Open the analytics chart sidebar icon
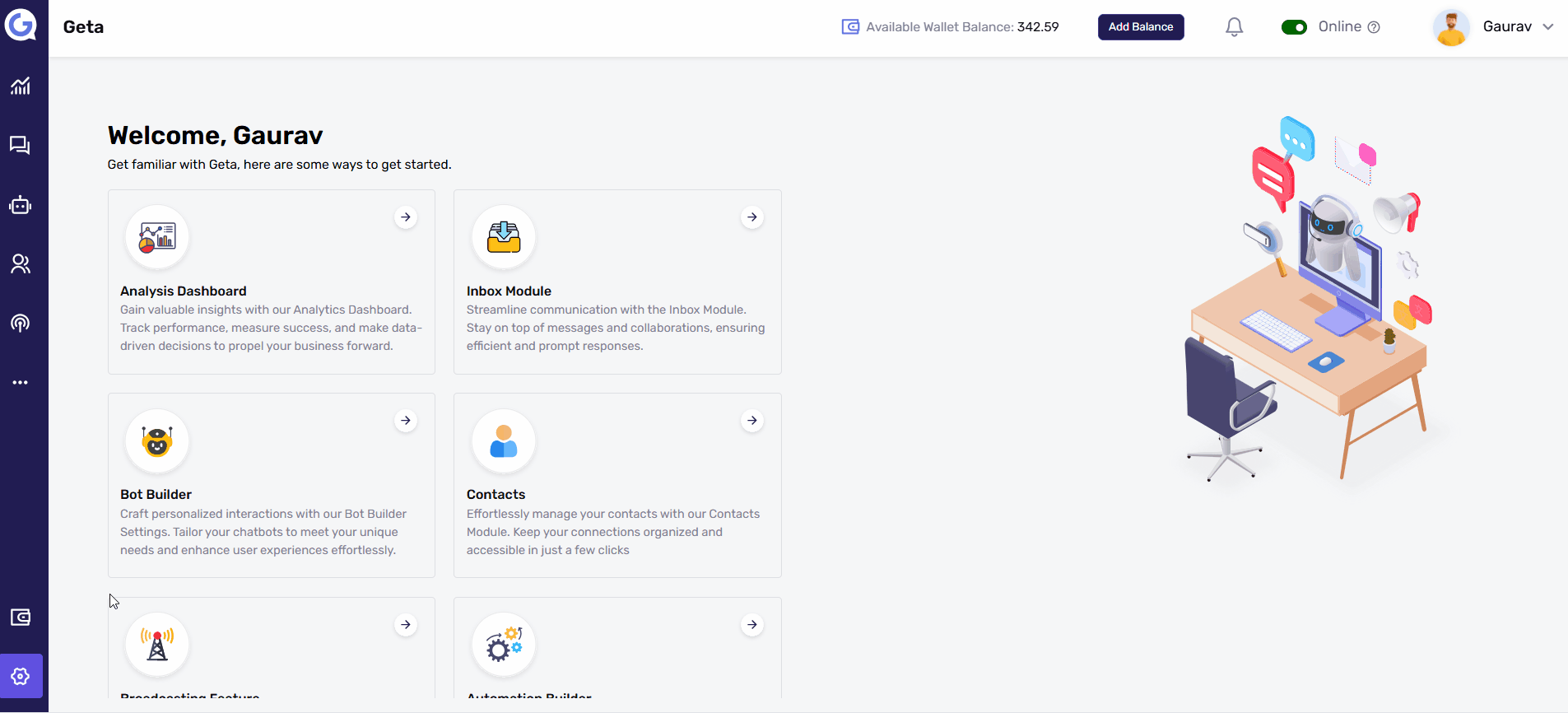 pos(21,86)
